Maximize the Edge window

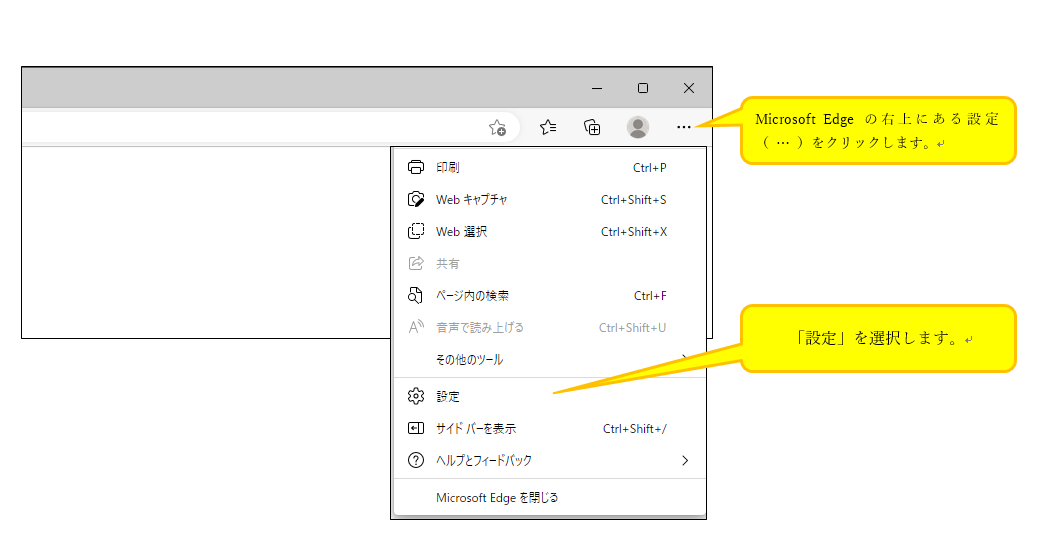642,88
